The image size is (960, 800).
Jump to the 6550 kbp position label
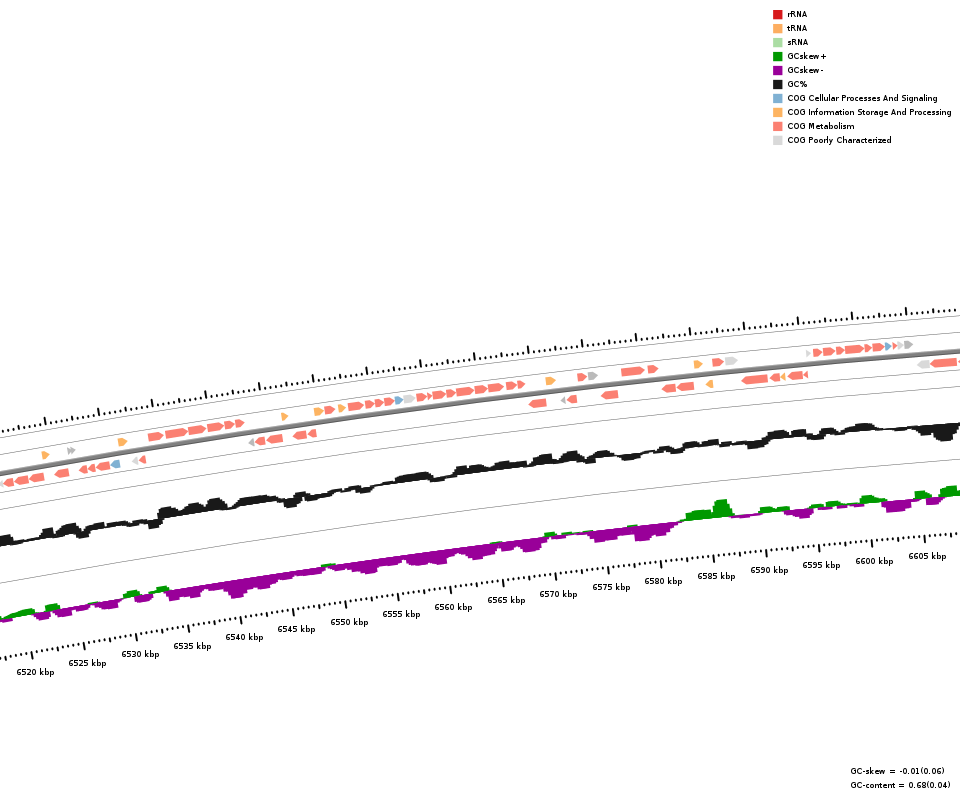coord(349,622)
